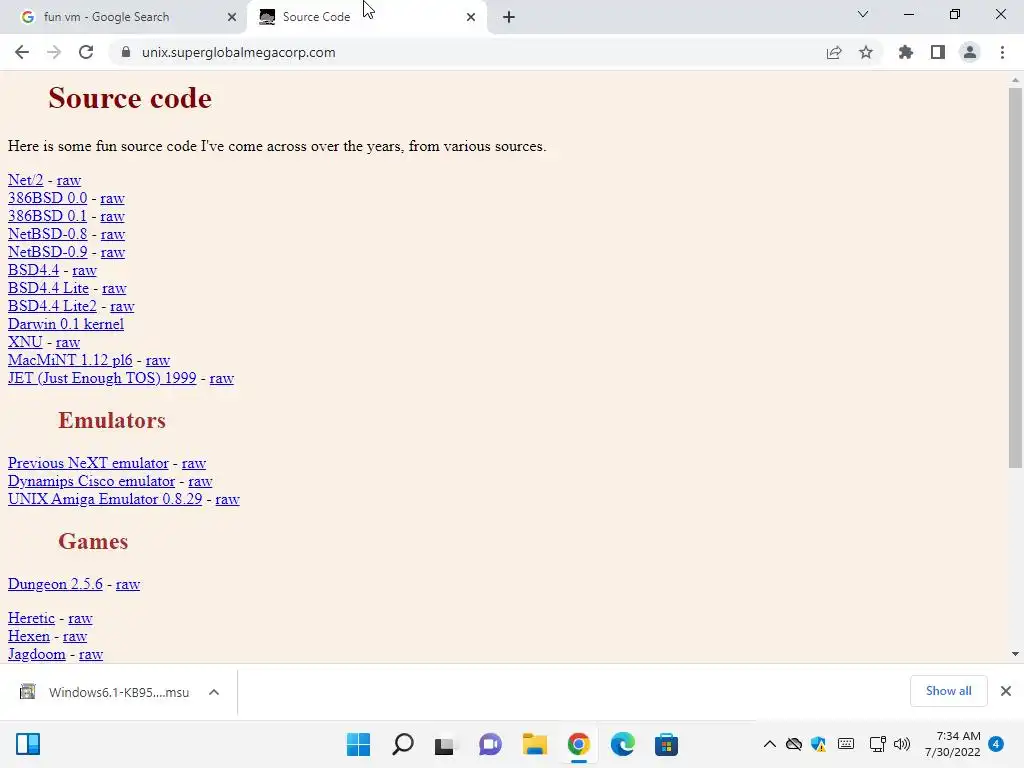
Task: Open Microsoft Store from taskbar
Action: (x=667, y=744)
